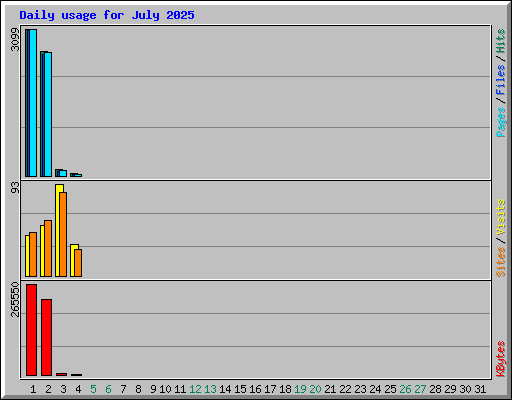This screenshot has width=512, height=400.
Task: Select the day 1 orange sites bar
Action: tap(33, 254)
